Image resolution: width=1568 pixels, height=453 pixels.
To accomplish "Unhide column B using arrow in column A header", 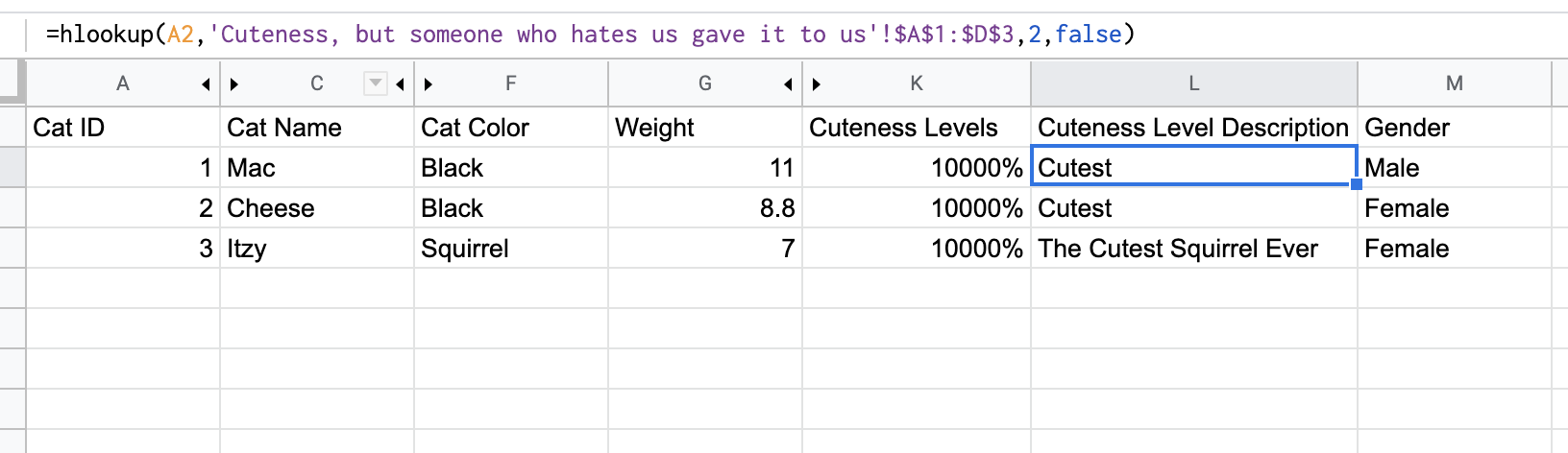I will pos(205,84).
